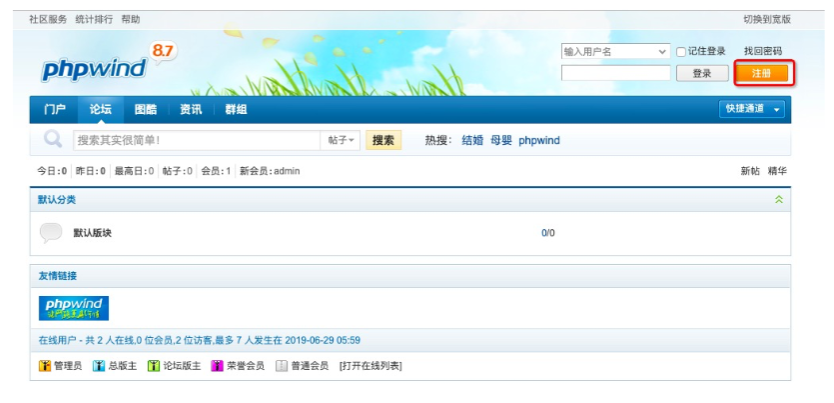Open the 输入用户名 combo box dropdown
The image size is (834, 403).
pyautogui.click(x=615, y=52)
